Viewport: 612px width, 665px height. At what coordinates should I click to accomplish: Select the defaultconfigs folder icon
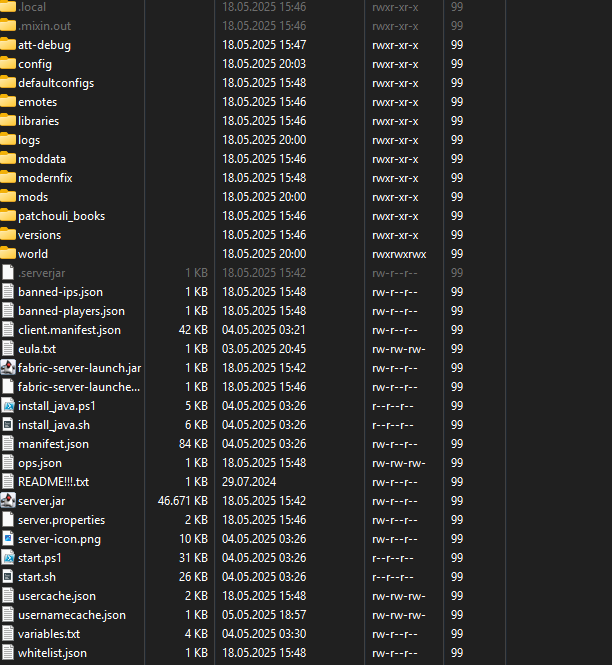click(x=8, y=83)
